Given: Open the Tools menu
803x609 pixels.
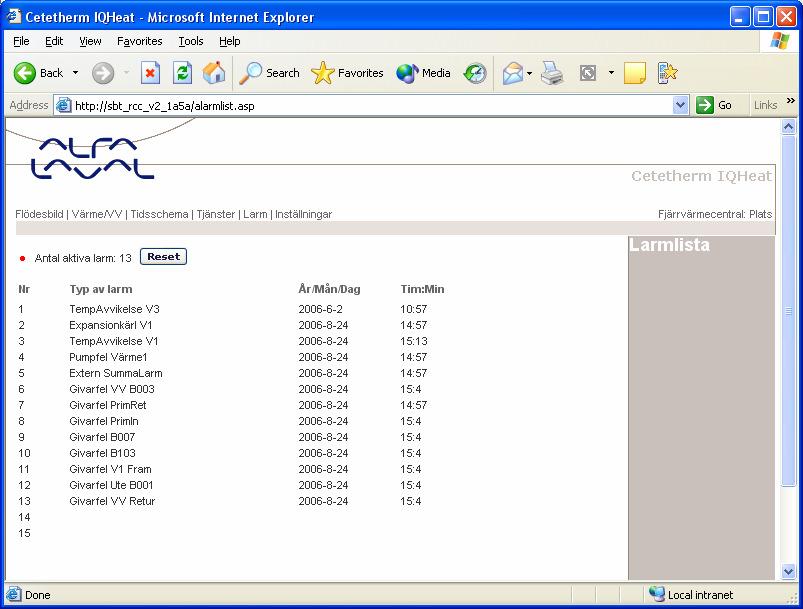Looking at the screenshot, I should (191, 41).
